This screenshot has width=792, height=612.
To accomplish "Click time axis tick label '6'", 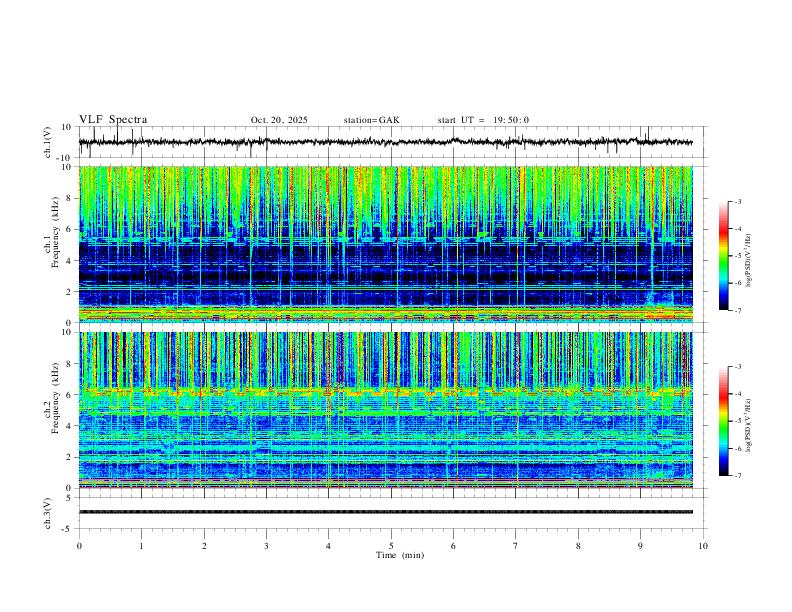I will coord(454,546).
